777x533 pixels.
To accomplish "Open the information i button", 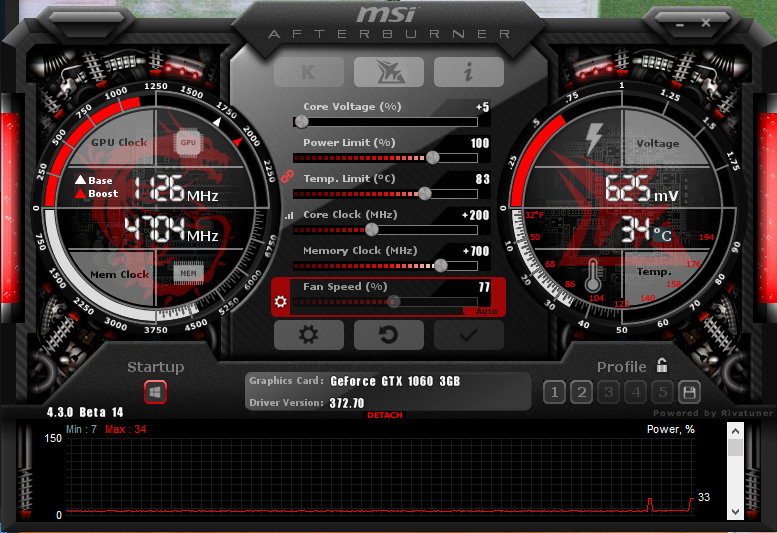I will click(469, 72).
